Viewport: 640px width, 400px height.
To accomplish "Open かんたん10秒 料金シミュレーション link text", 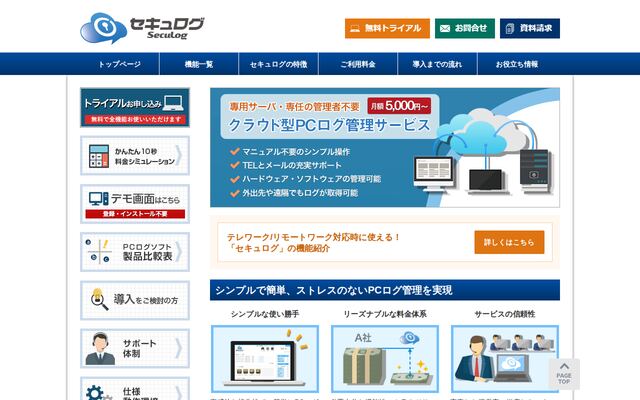I will (x=144, y=156).
